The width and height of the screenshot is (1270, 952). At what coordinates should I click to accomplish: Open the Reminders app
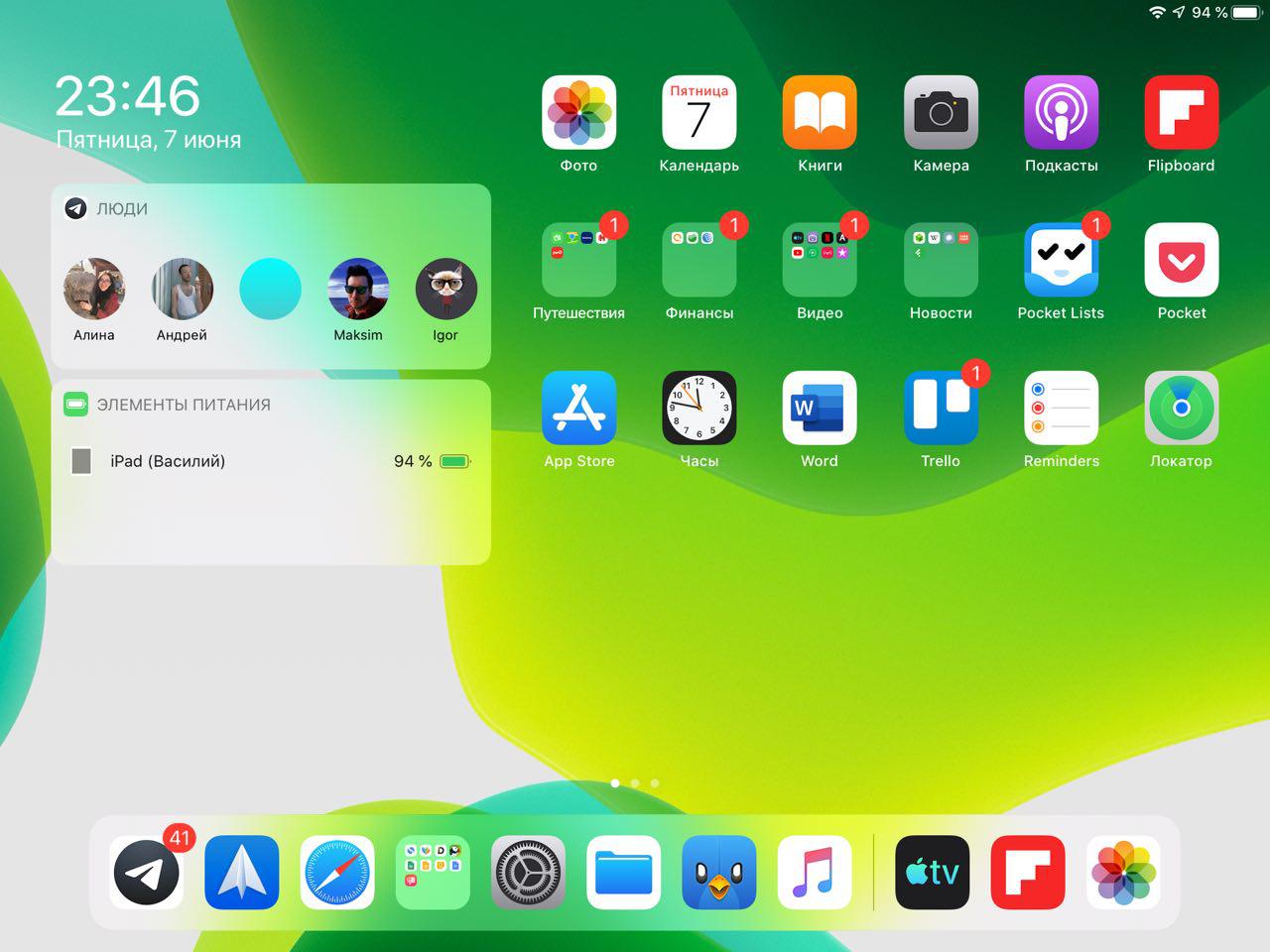1061,408
